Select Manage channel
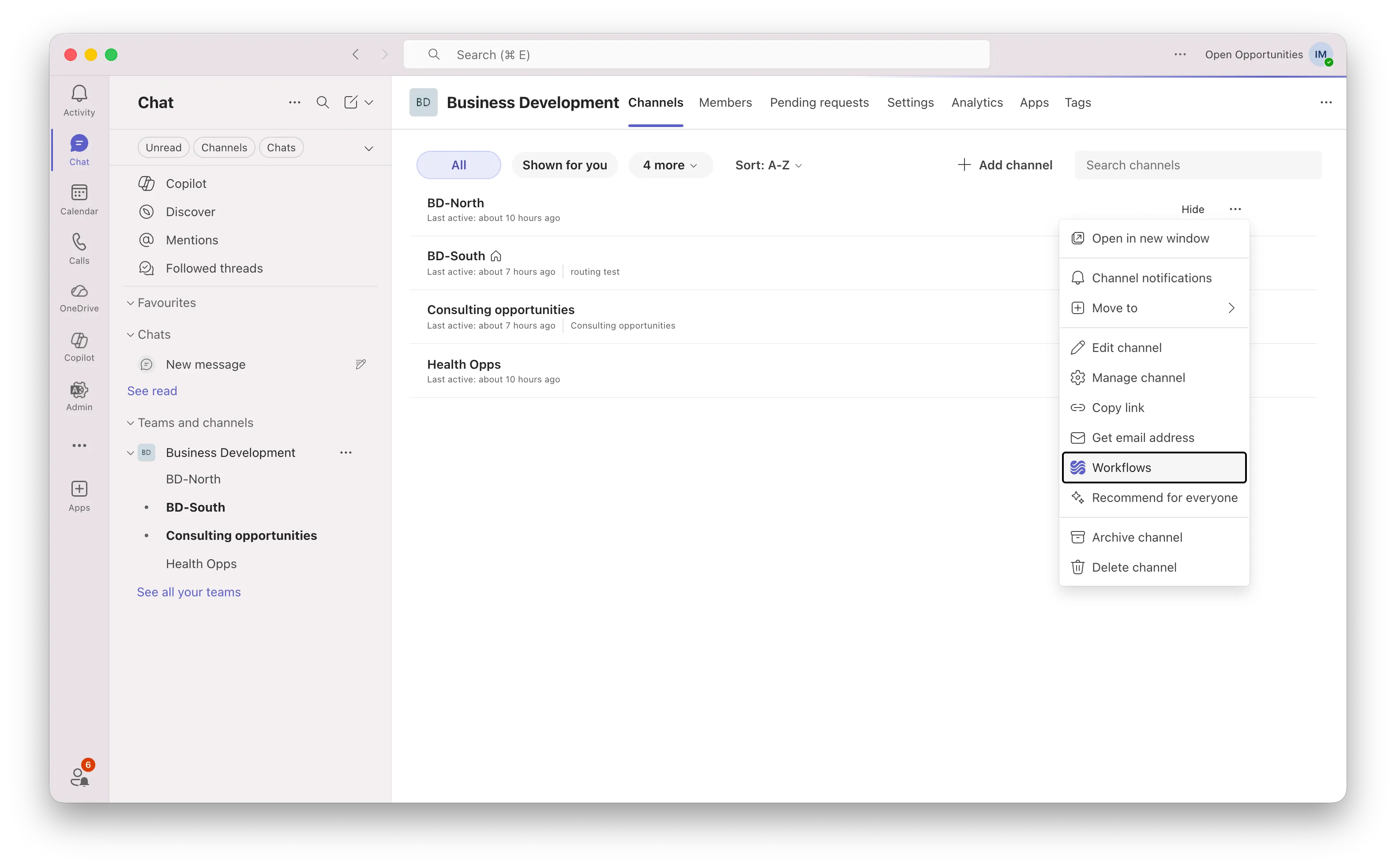 [1154, 377]
